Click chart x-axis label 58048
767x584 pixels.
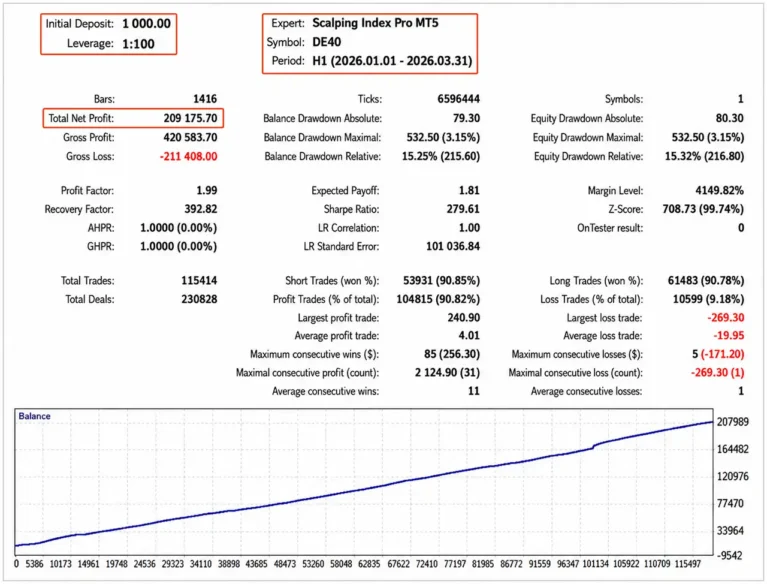341,564
